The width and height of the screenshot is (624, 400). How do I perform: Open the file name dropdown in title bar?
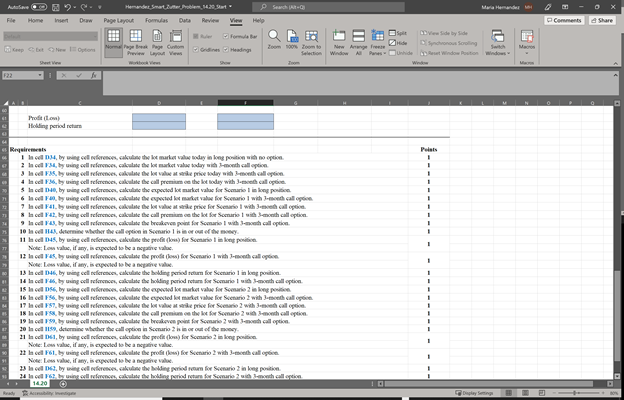230,7
